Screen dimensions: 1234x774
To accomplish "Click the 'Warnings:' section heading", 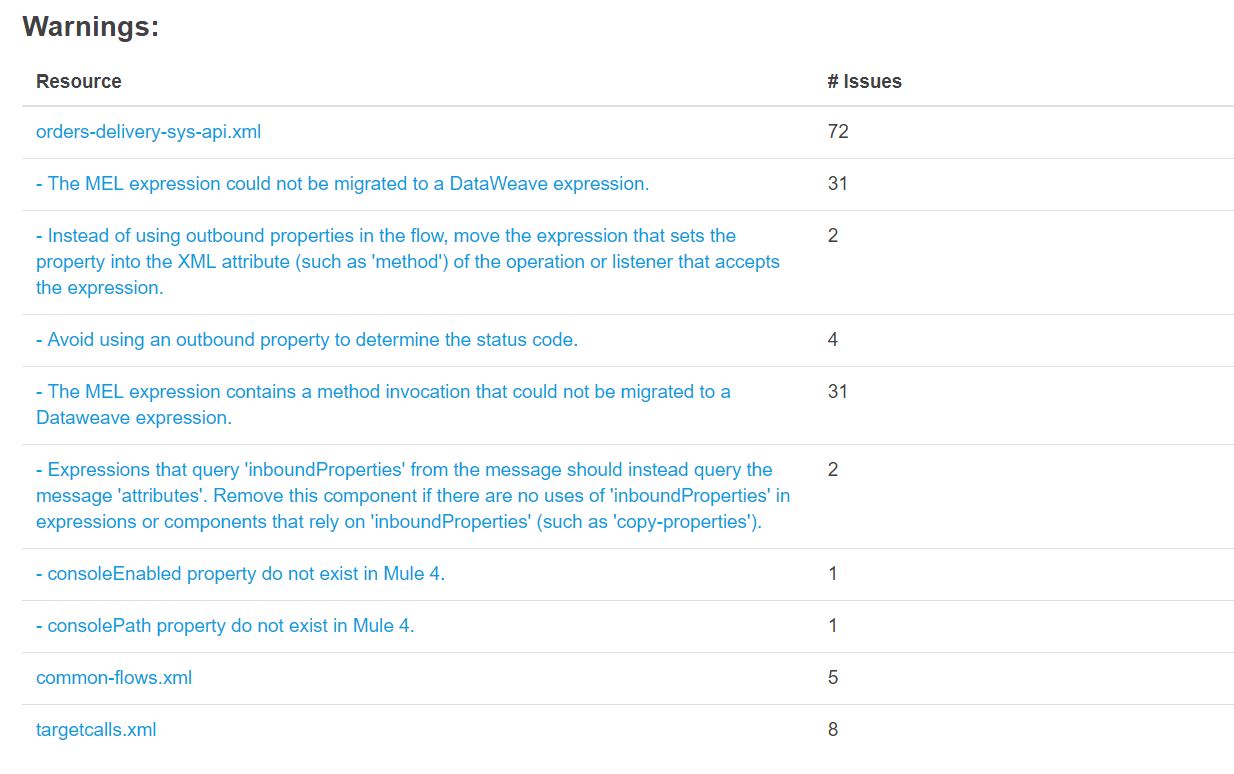I will (91, 27).
